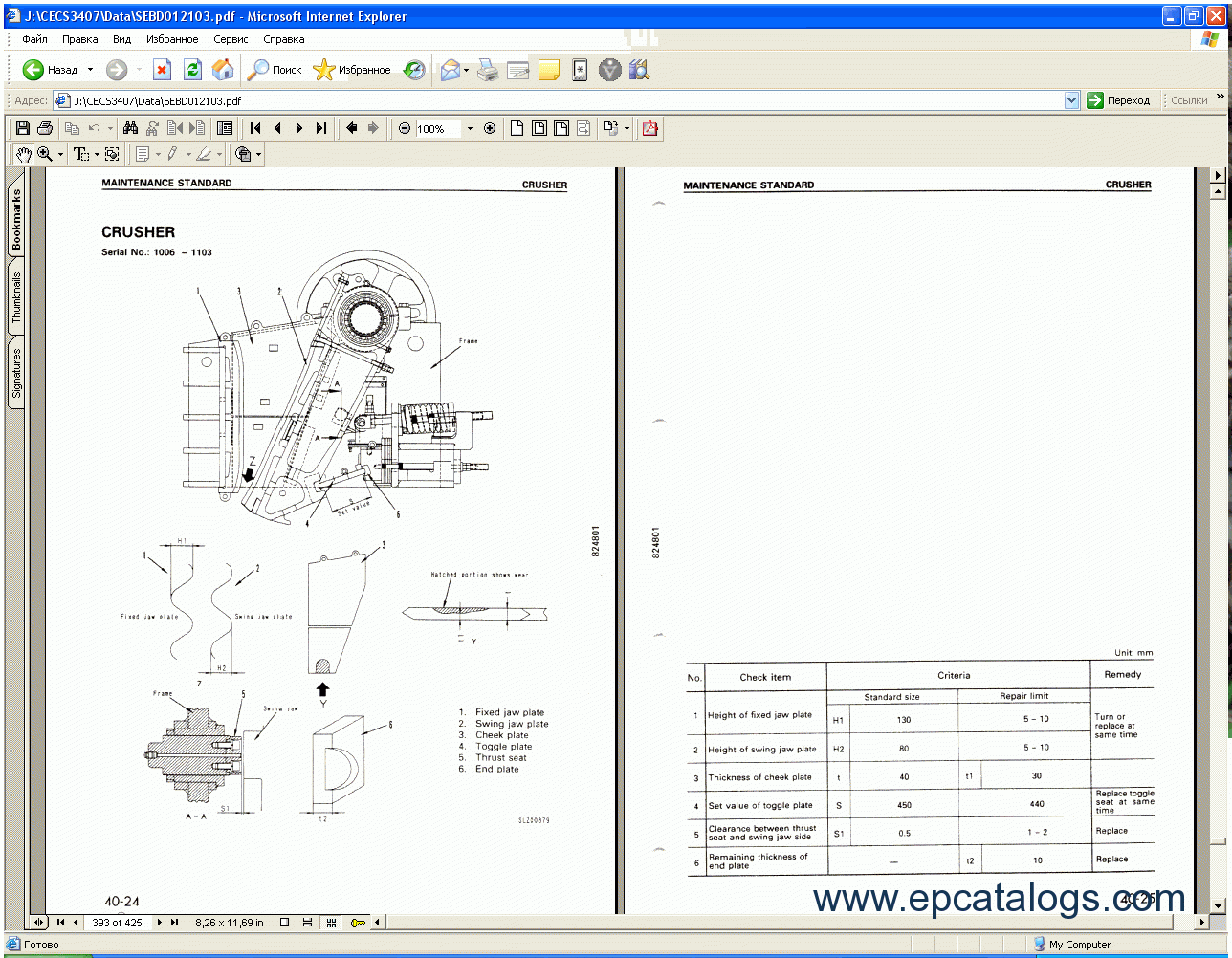The height and width of the screenshot is (958, 1232).
Task: Open the Mail button dropdown arrow
Action: [x=466, y=70]
